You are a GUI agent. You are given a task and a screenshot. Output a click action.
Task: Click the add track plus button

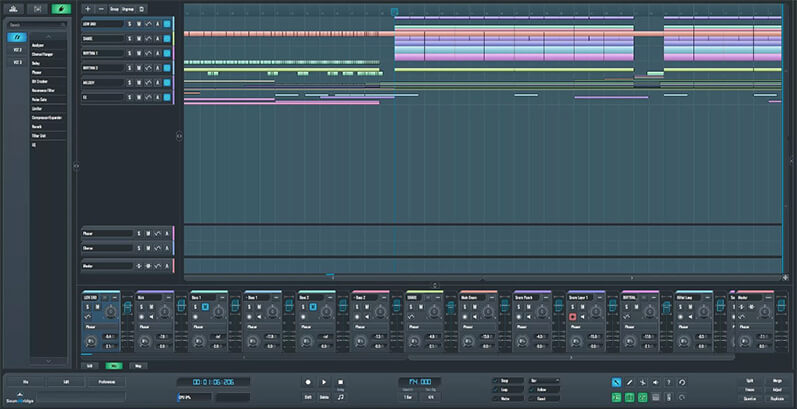click(87, 8)
